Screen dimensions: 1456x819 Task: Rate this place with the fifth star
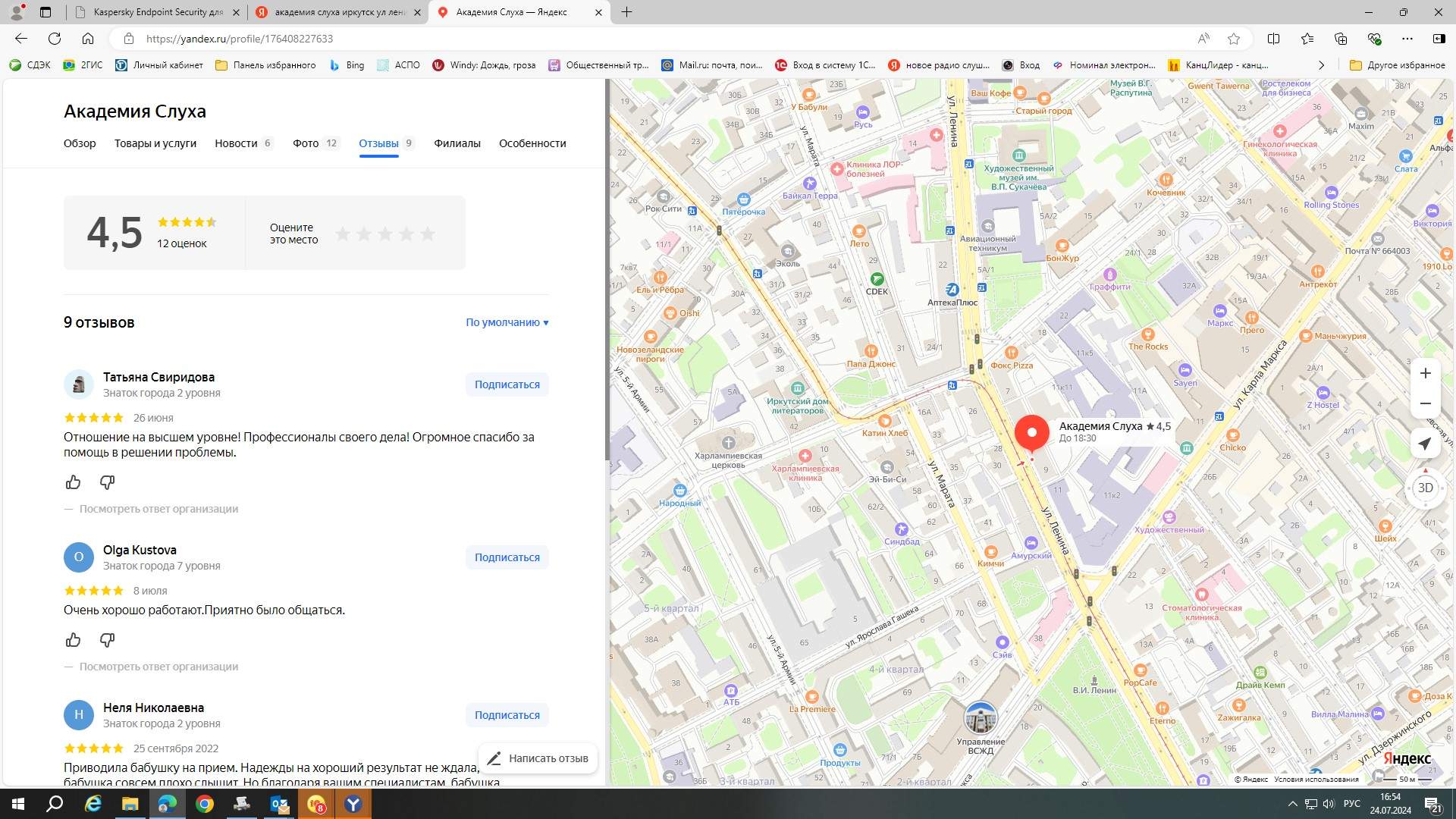click(x=428, y=234)
